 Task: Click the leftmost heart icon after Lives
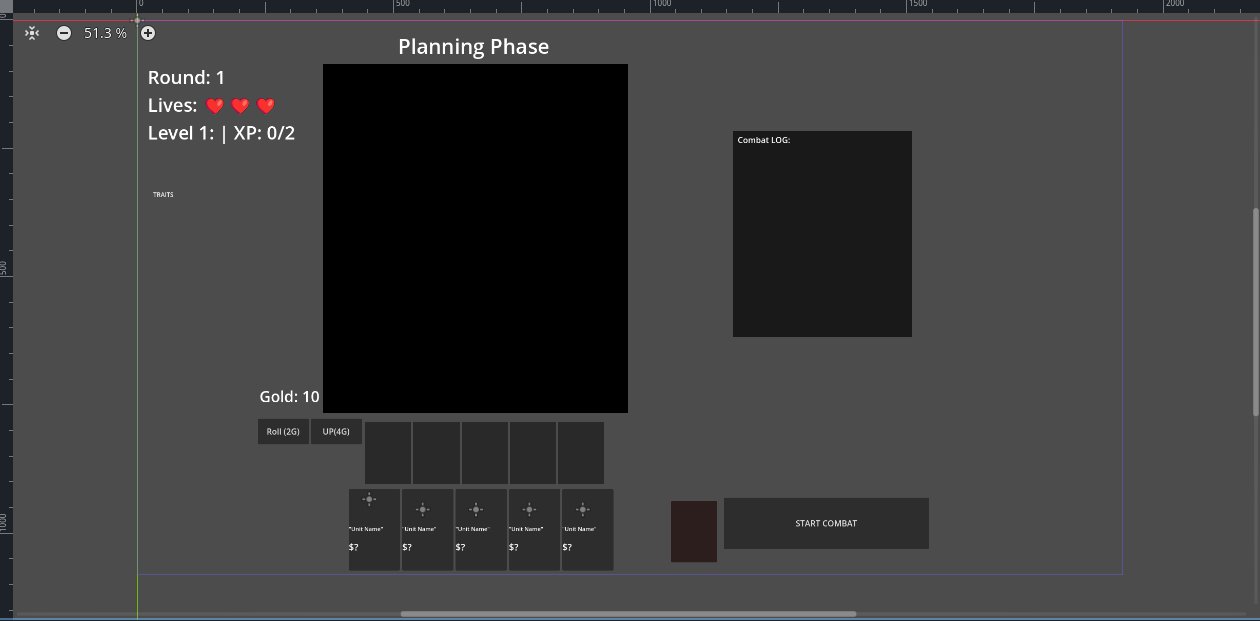click(x=215, y=106)
